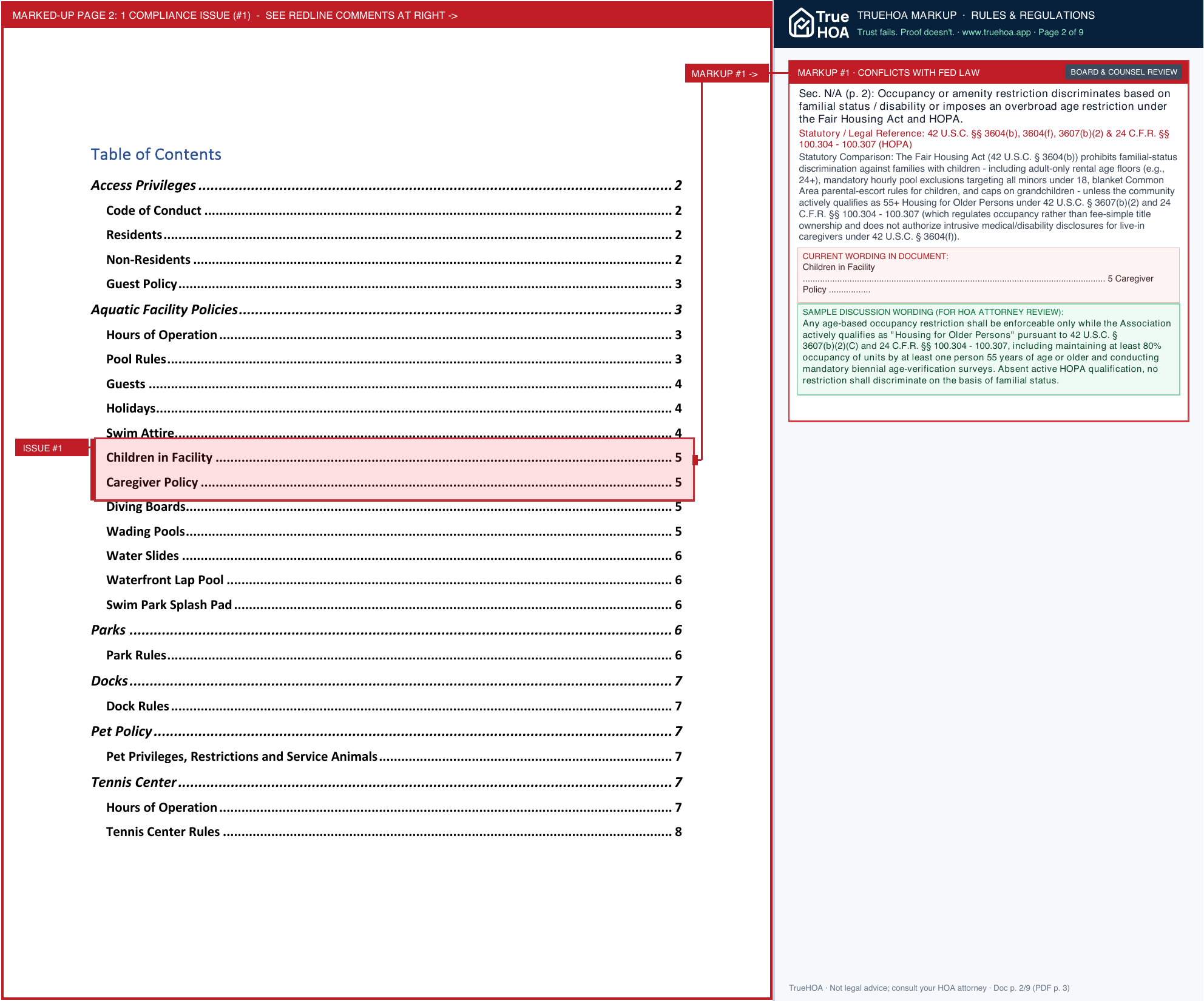Go to Parks section heading
The height and width of the screenshot is (1001, 1204).
(387, 630)
